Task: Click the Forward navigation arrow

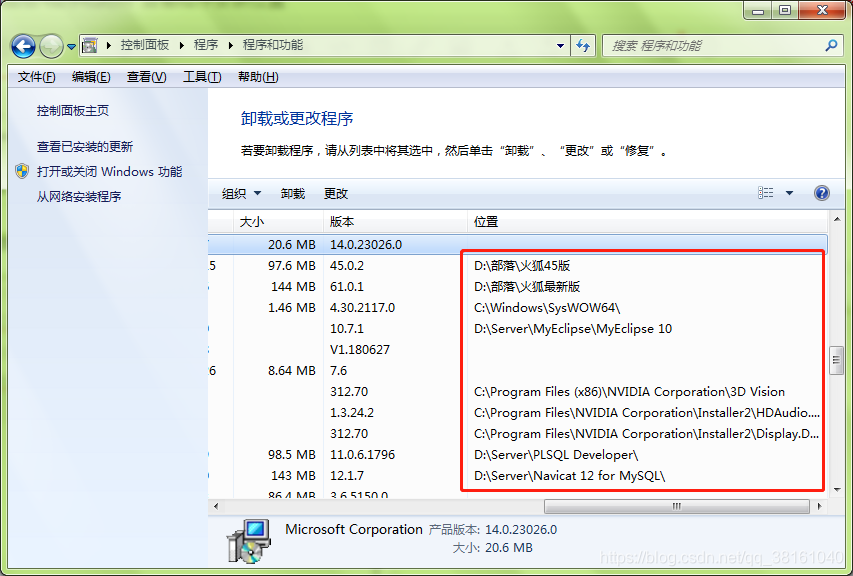Action: [51, 46]
